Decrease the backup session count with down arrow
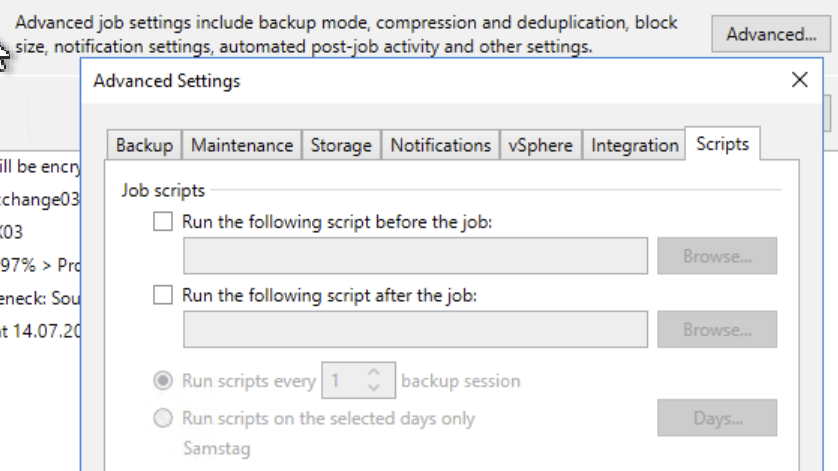Screen dimensions: 838x471 pos(374,388)
